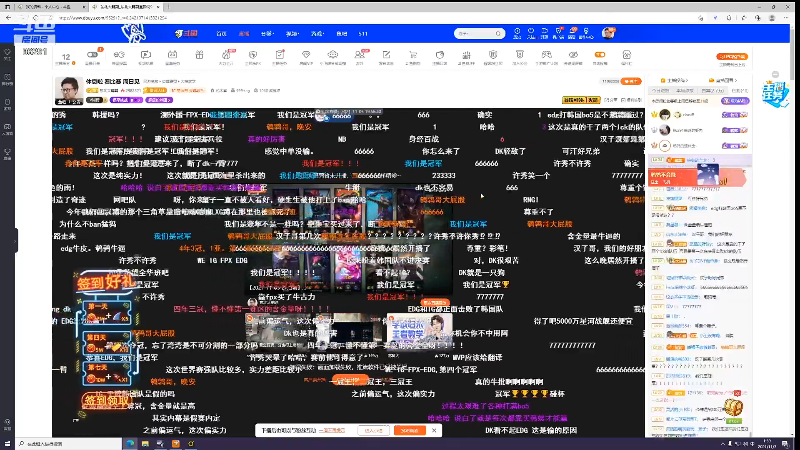
Task: Open the user avatar in the blue header
Action: (608, 33)
